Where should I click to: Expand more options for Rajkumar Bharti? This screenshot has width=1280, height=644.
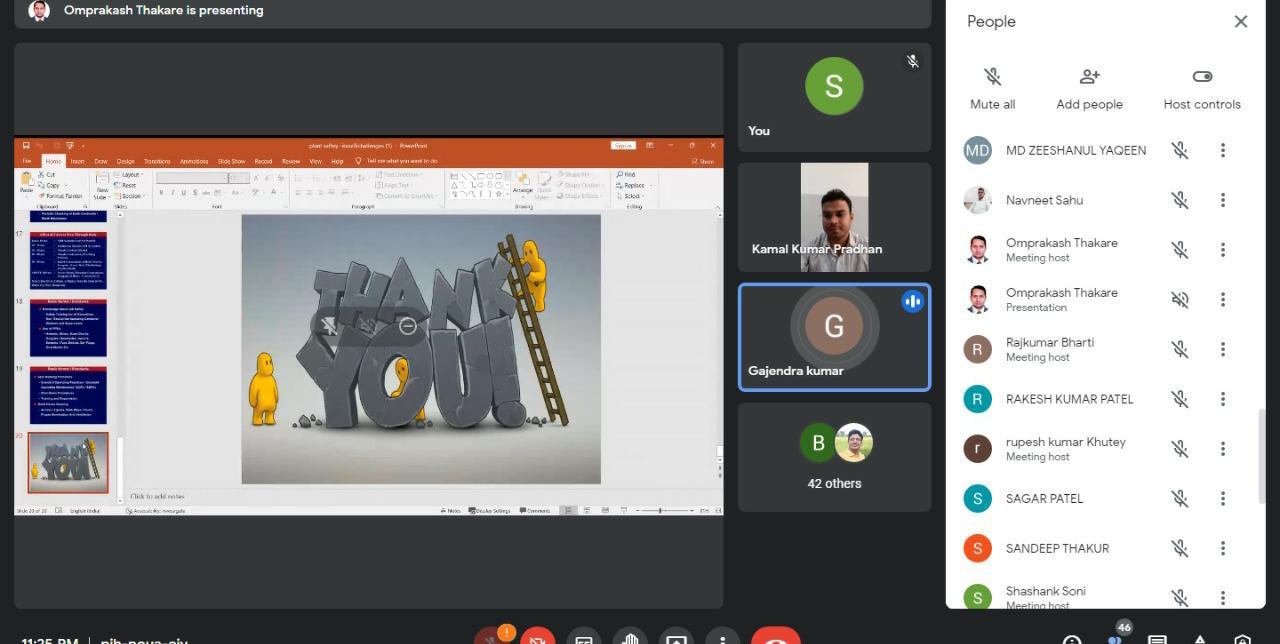[1222, 349]
